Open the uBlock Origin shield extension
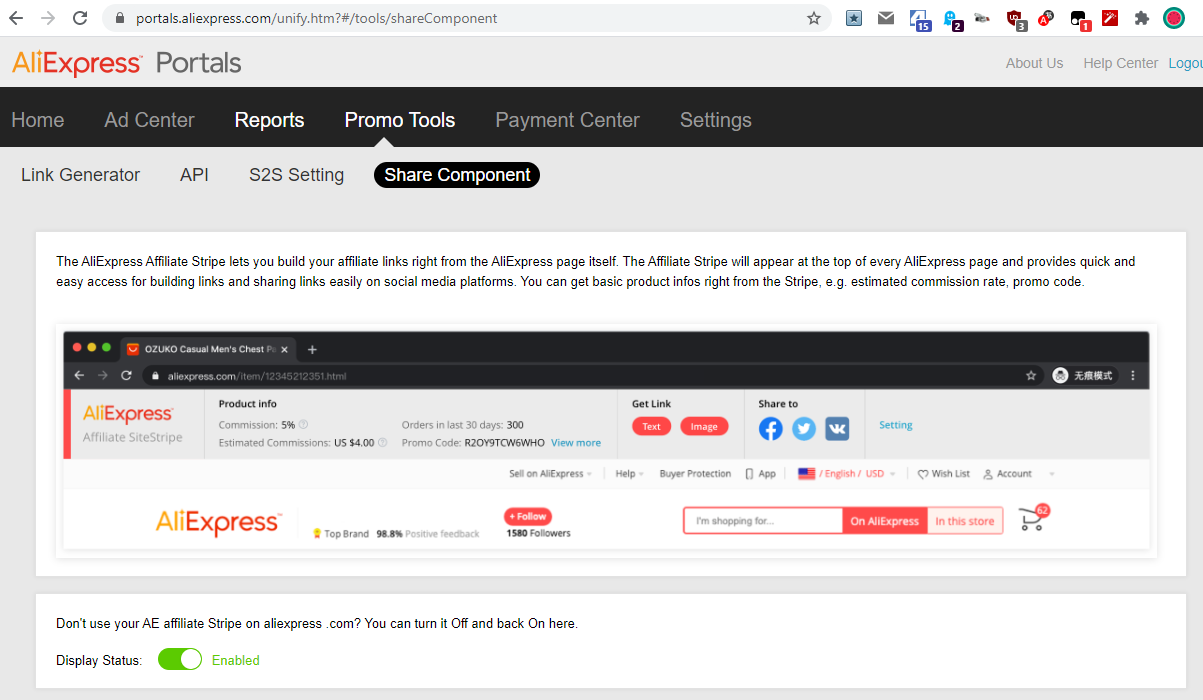Screen dimensions: 1203x700 tap(1015, 19)
